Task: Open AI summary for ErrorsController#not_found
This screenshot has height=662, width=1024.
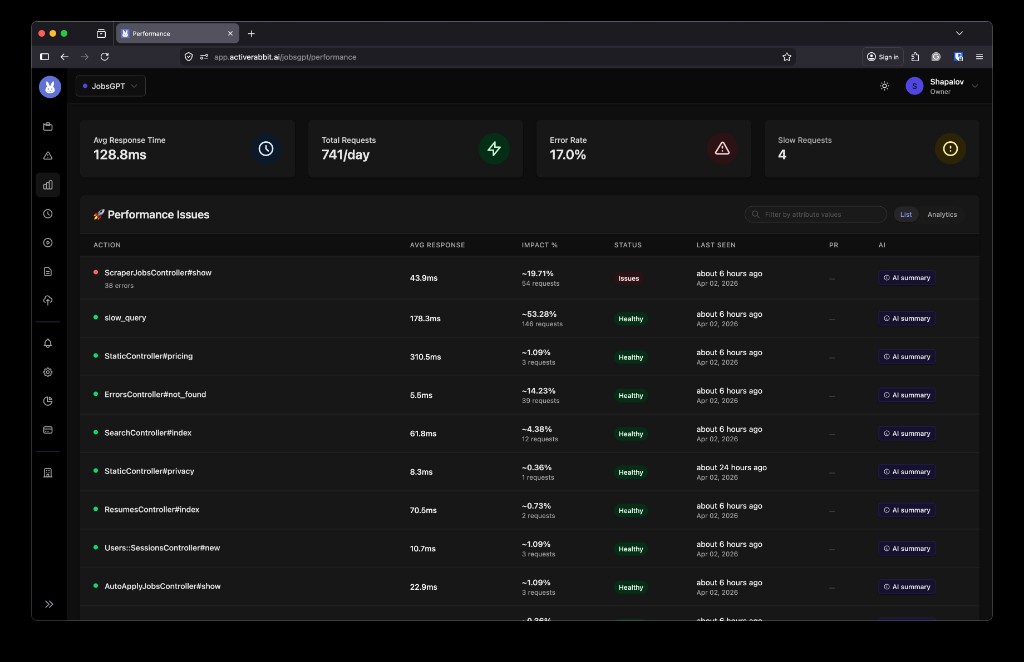Action: coord(906,395)
